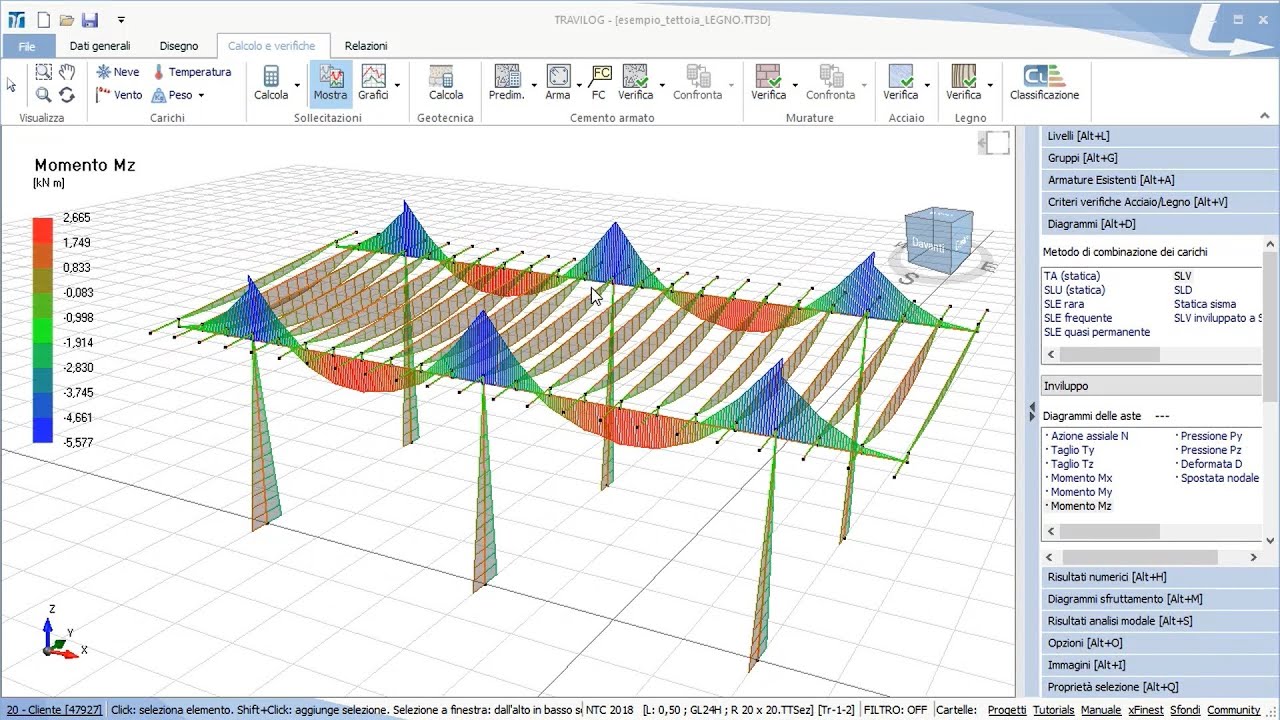
Task: Expand Peso dropdown arrow
Action: [x=201, y=95]
